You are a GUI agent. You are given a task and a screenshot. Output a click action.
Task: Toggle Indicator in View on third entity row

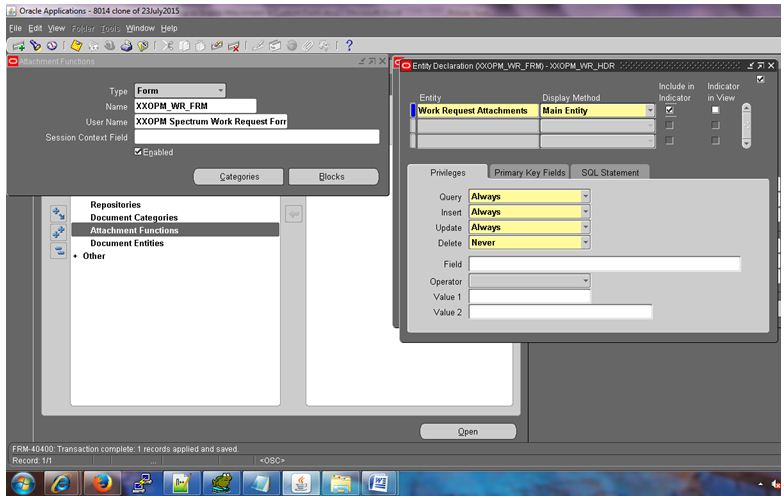pos(716,140)
